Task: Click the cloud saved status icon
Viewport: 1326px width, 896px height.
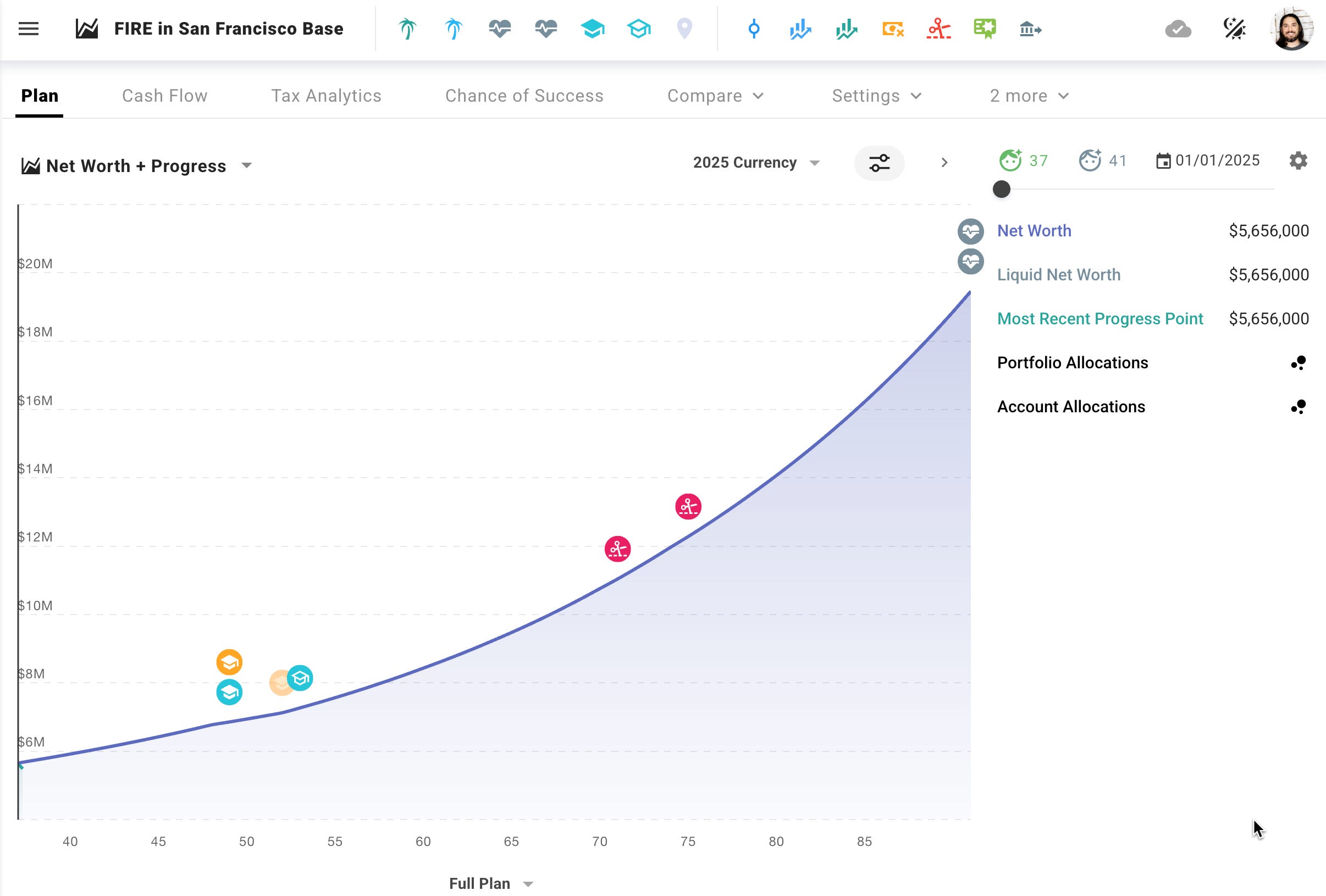Action: click(x=1178, y=29)
